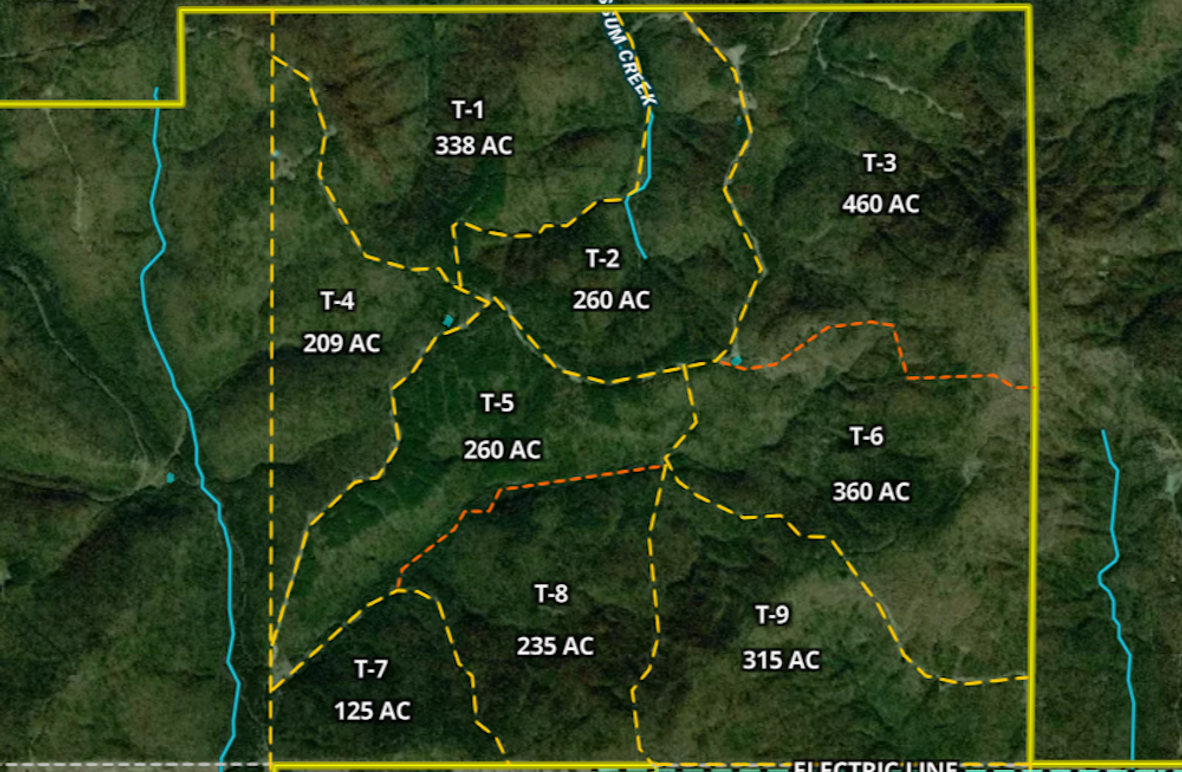Click the T-6 tract label
1182x772 pixels.
[x=866, y=436]
